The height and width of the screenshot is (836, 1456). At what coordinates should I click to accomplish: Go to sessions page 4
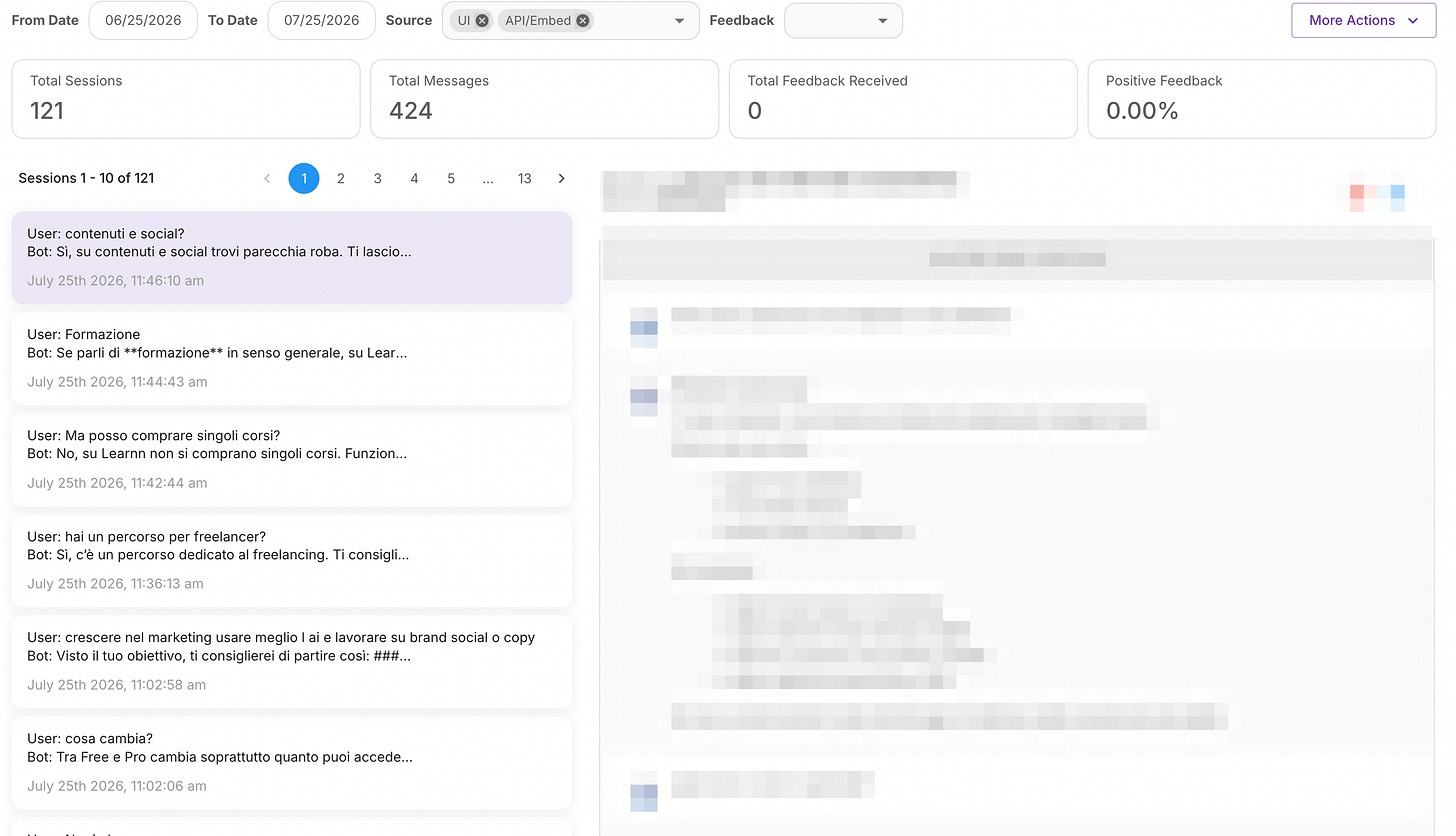click(414, 178)
